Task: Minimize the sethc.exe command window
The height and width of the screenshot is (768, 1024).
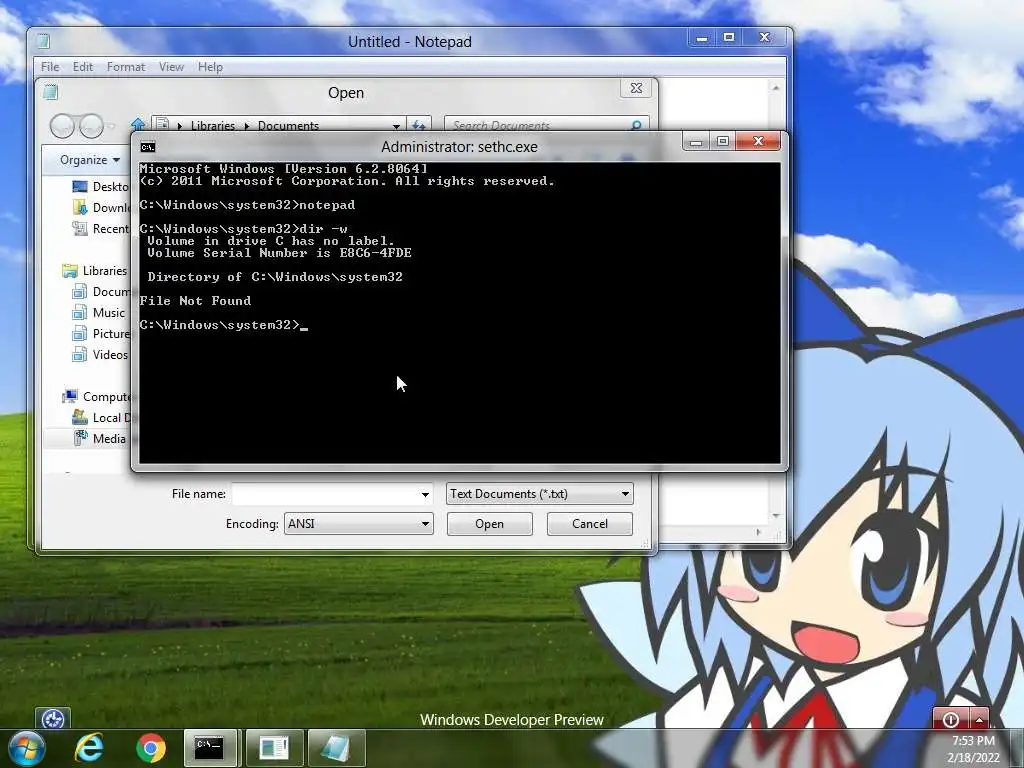Action: pos(696,141)
